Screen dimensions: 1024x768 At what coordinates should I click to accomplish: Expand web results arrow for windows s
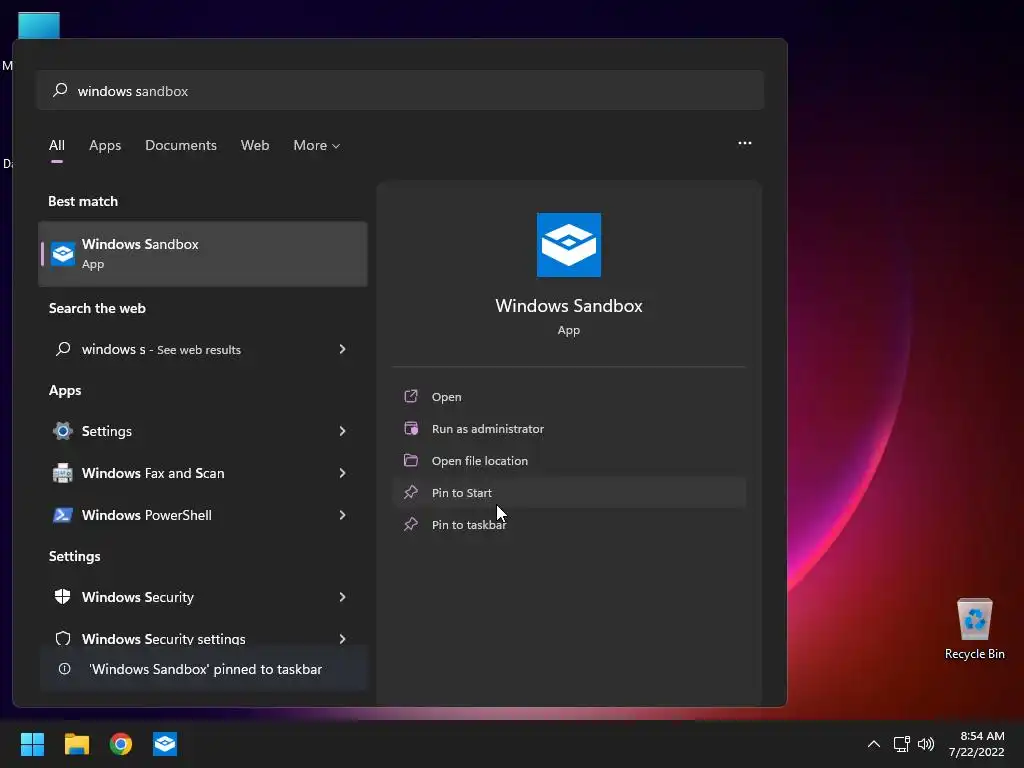pos(342,349)
